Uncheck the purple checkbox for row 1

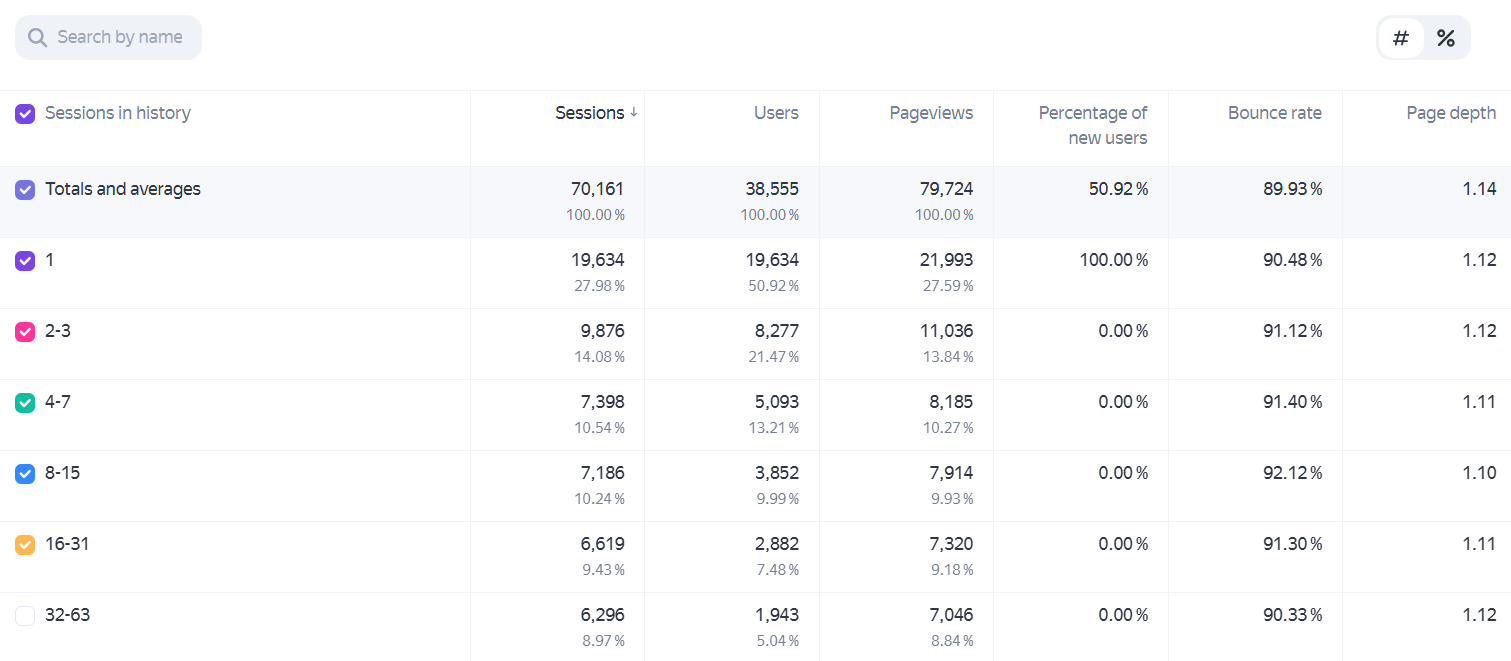coord(25,261)
